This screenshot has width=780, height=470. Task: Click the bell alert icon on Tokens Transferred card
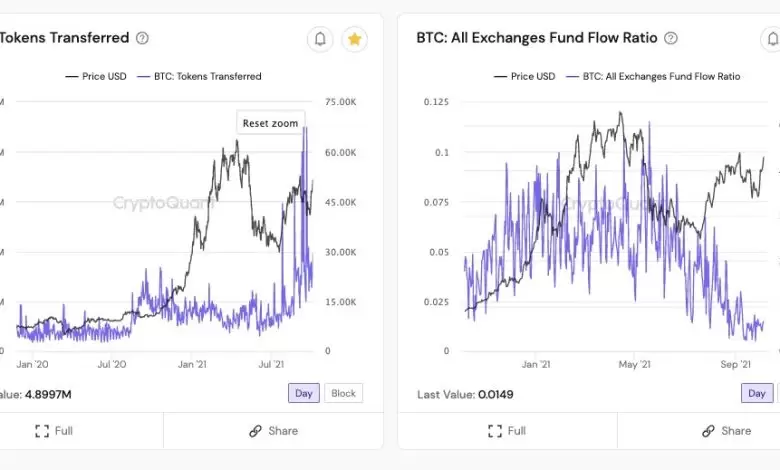point(320,39)
